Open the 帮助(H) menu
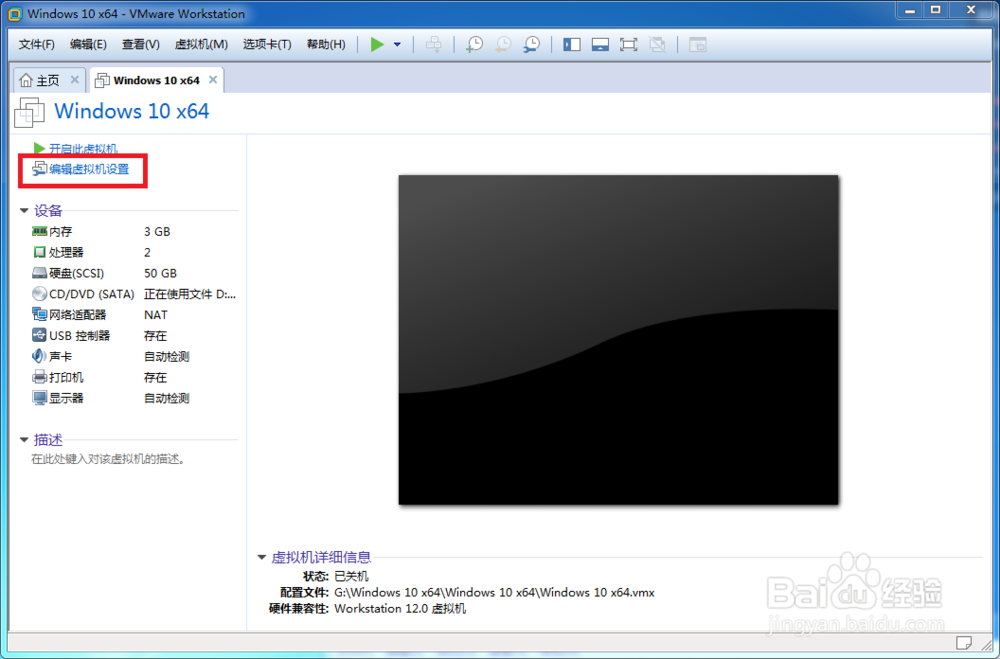Screen dimensions: 1000x659 click(x=326, y=45)
